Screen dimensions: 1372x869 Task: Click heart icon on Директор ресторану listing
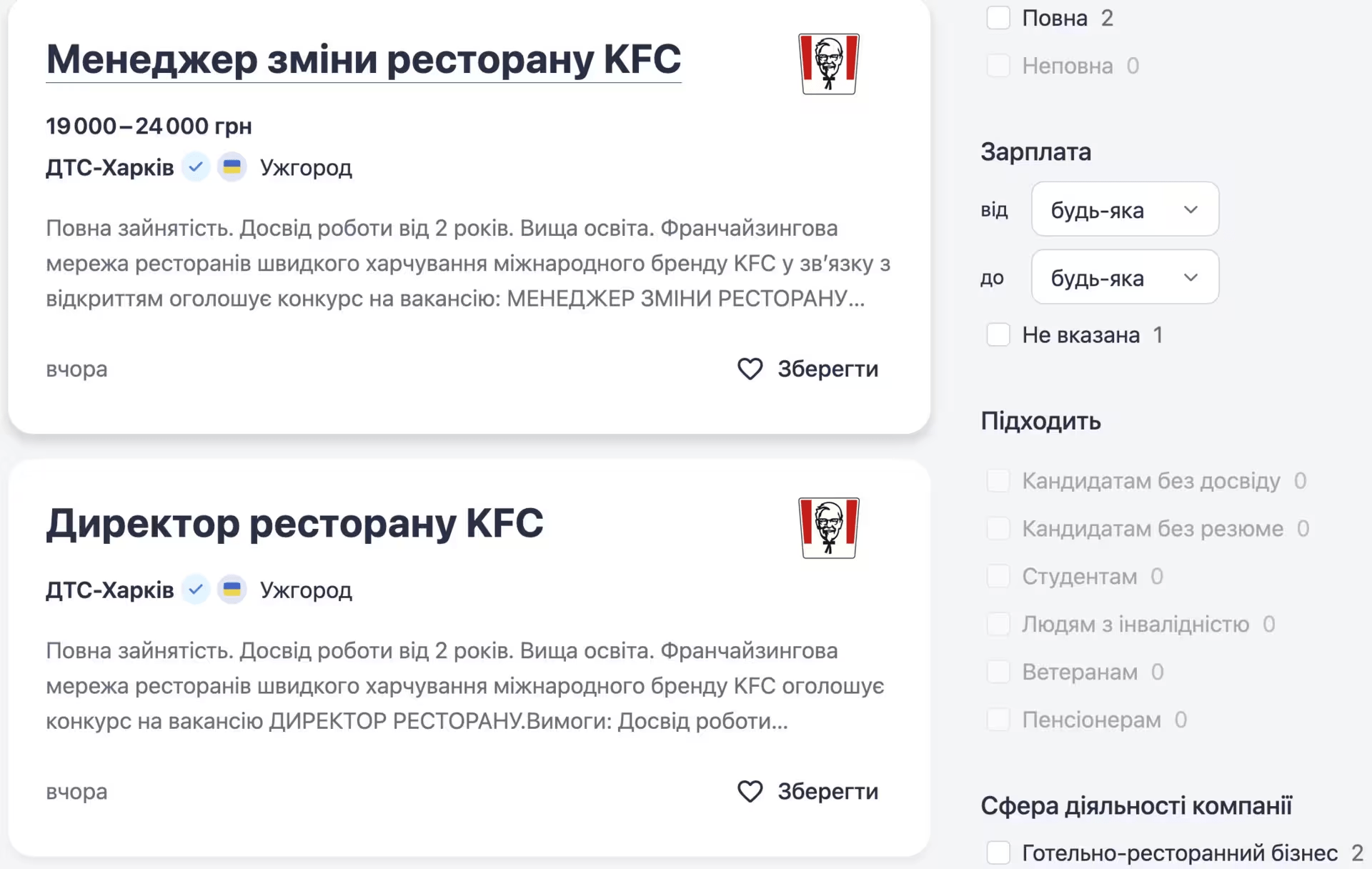[x=750, y=791]
